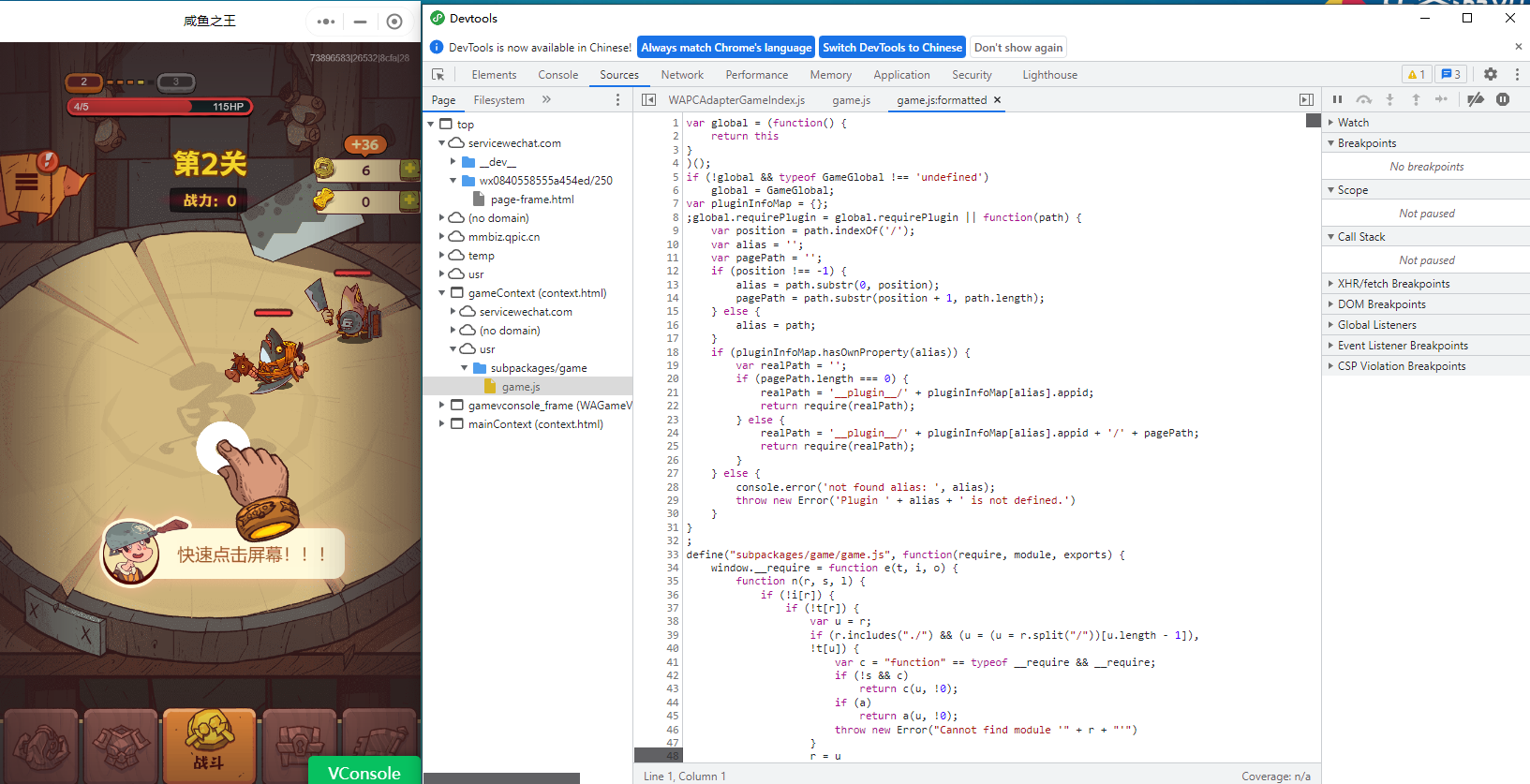Collapse the gameContext (context.html) frame
The height and width of the screenshot is (784, 1530).
(x=442, y=293)
